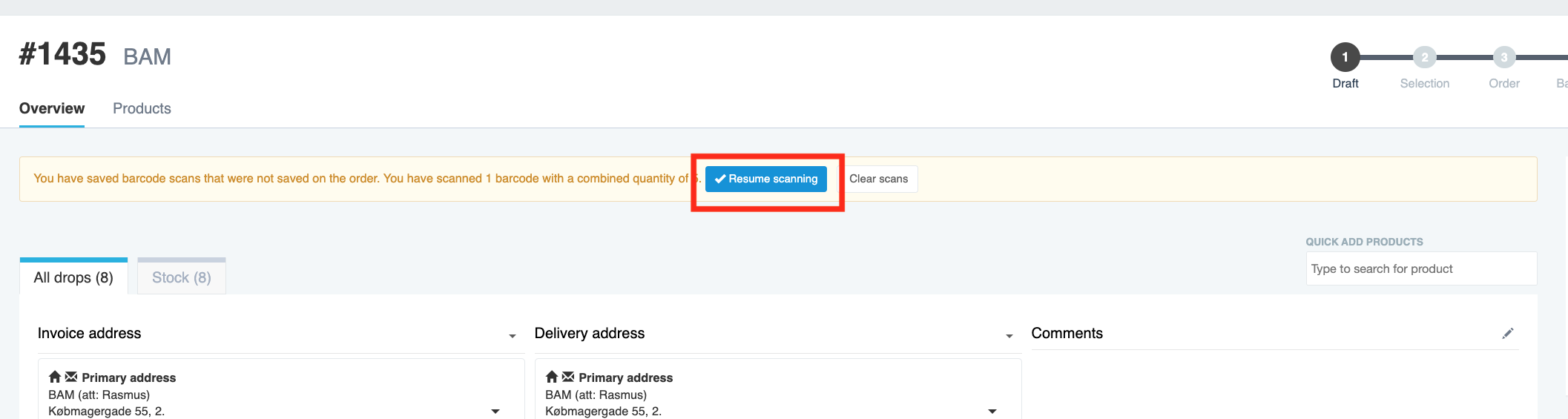Focus the quick add products search field
The image size is (1568, 419).
(1421, 268)
